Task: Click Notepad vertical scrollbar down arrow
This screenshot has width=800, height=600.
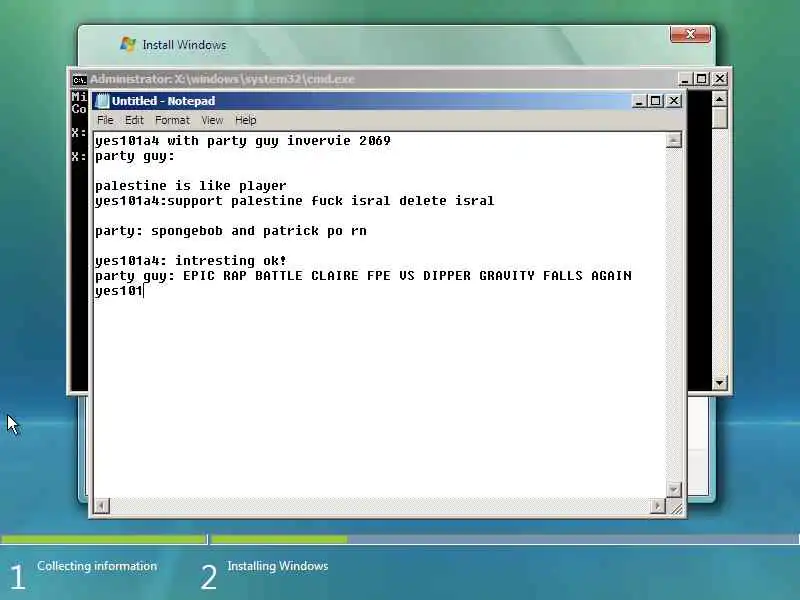Action: [x=673, y=489]
